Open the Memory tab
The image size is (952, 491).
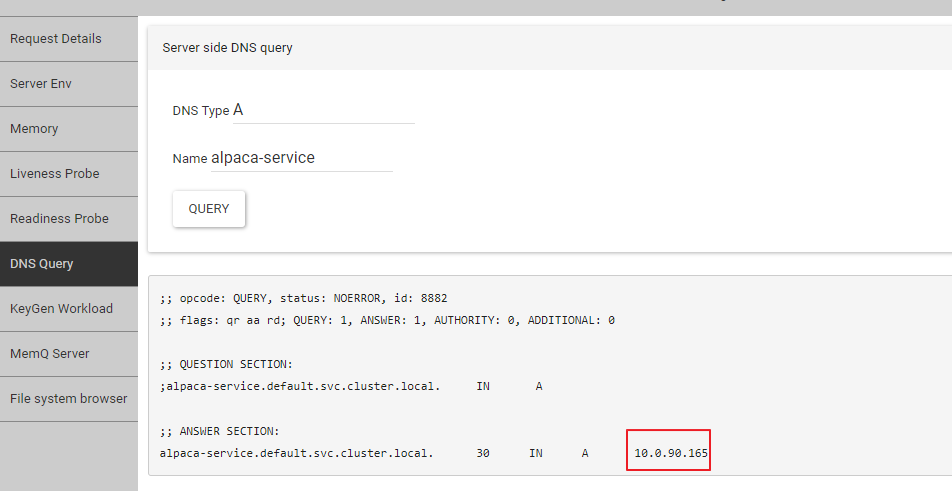[69, 129]
